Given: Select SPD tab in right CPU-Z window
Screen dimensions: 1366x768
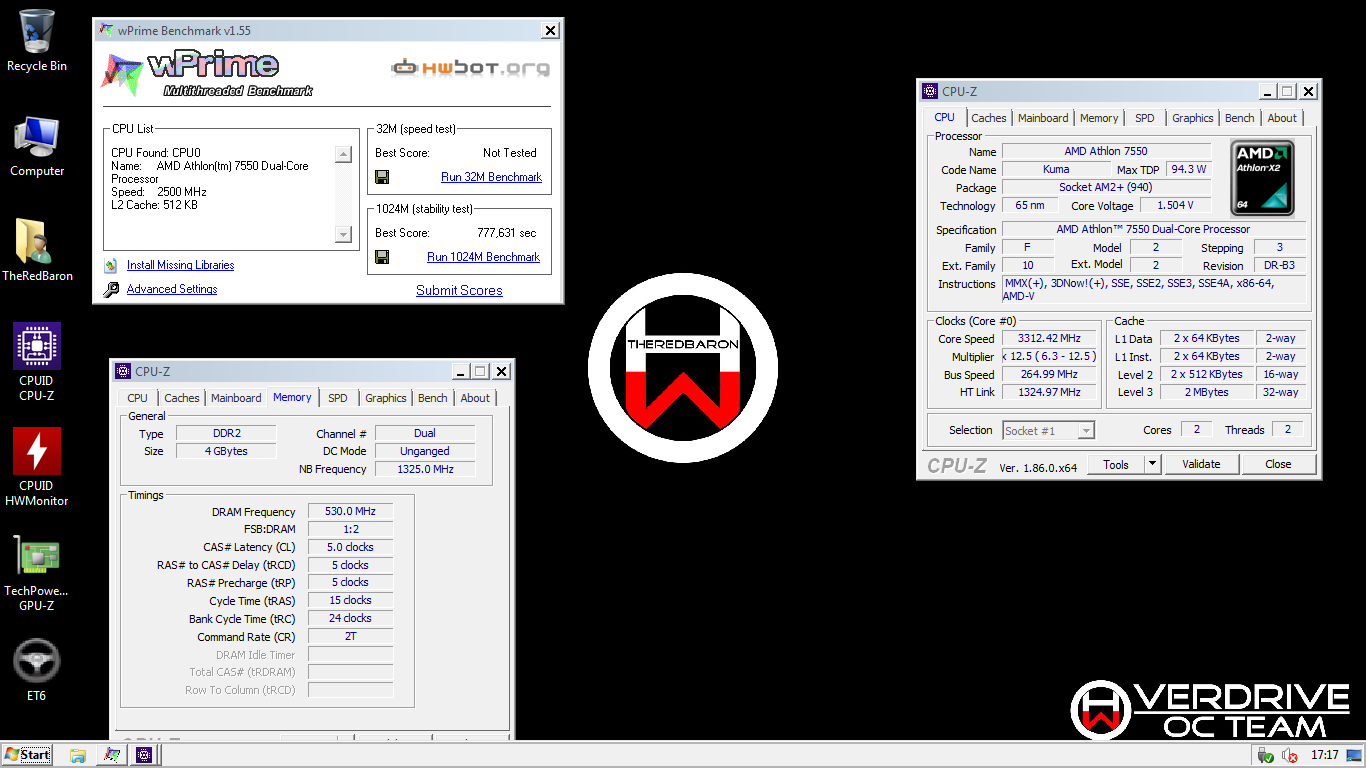Looking at the screenshot, I should click(x=1145, y=118).
